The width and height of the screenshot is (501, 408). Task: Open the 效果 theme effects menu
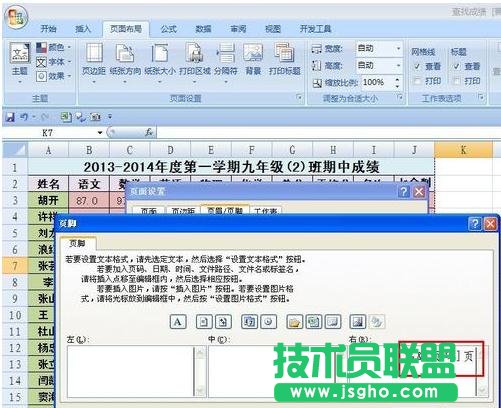click(x=53, y=76)
